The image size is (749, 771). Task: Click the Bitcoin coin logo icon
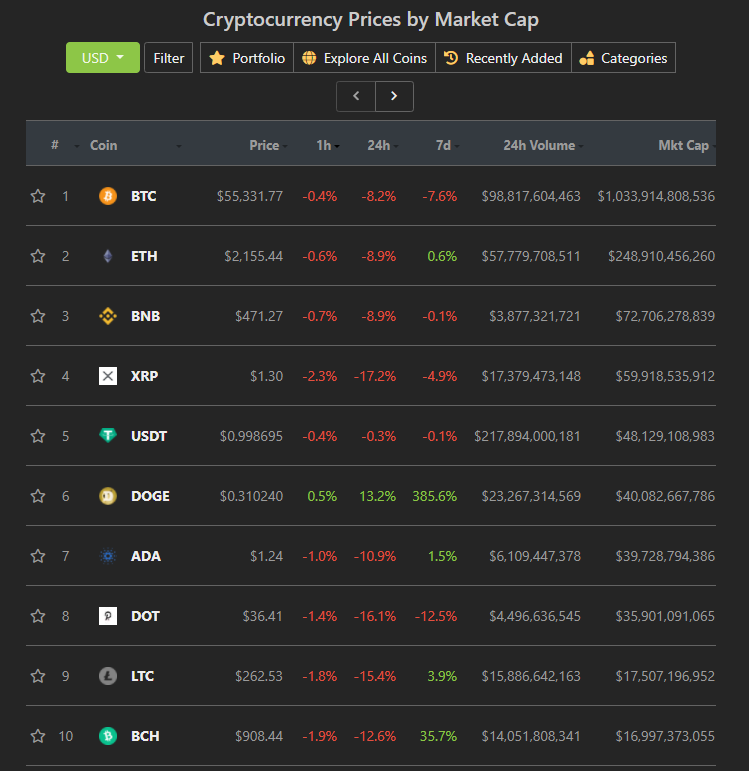pos(108,196)
